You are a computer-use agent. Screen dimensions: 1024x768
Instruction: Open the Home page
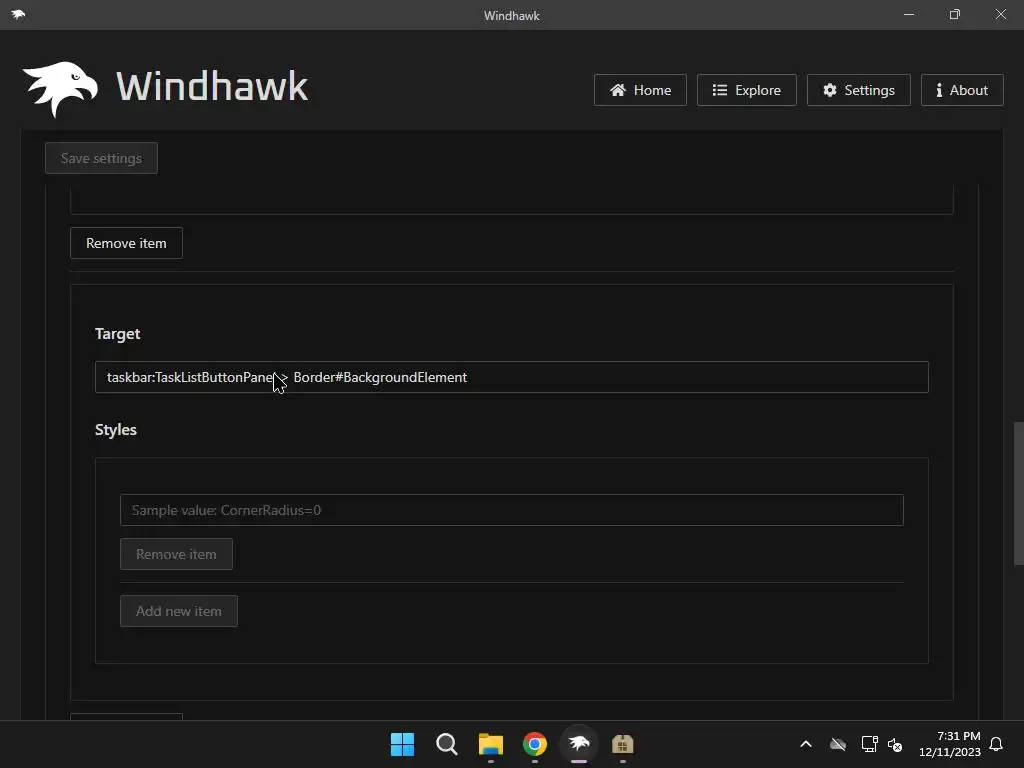point(640,90)
